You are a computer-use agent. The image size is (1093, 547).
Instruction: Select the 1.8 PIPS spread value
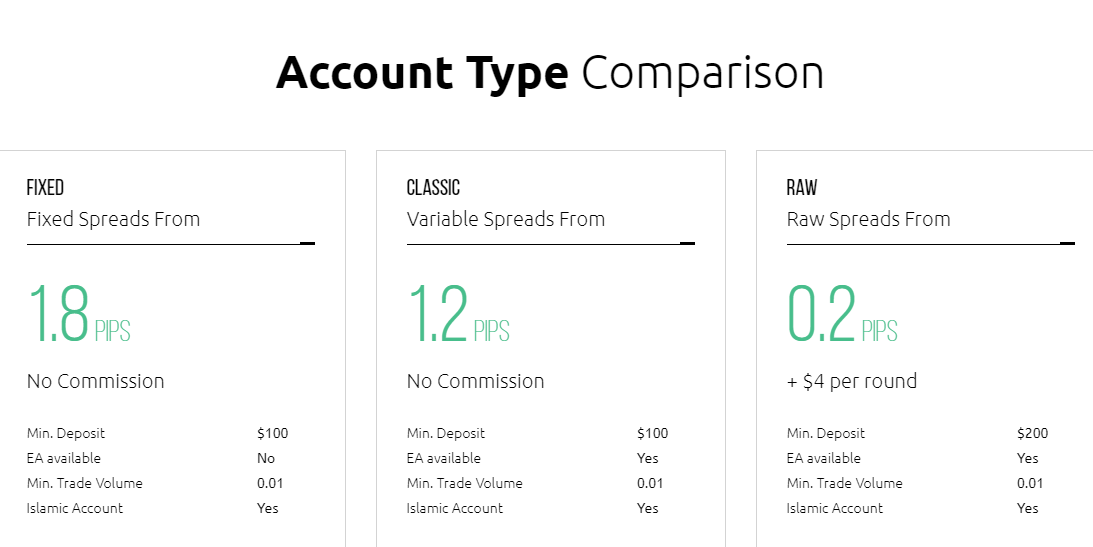point(79,314)
